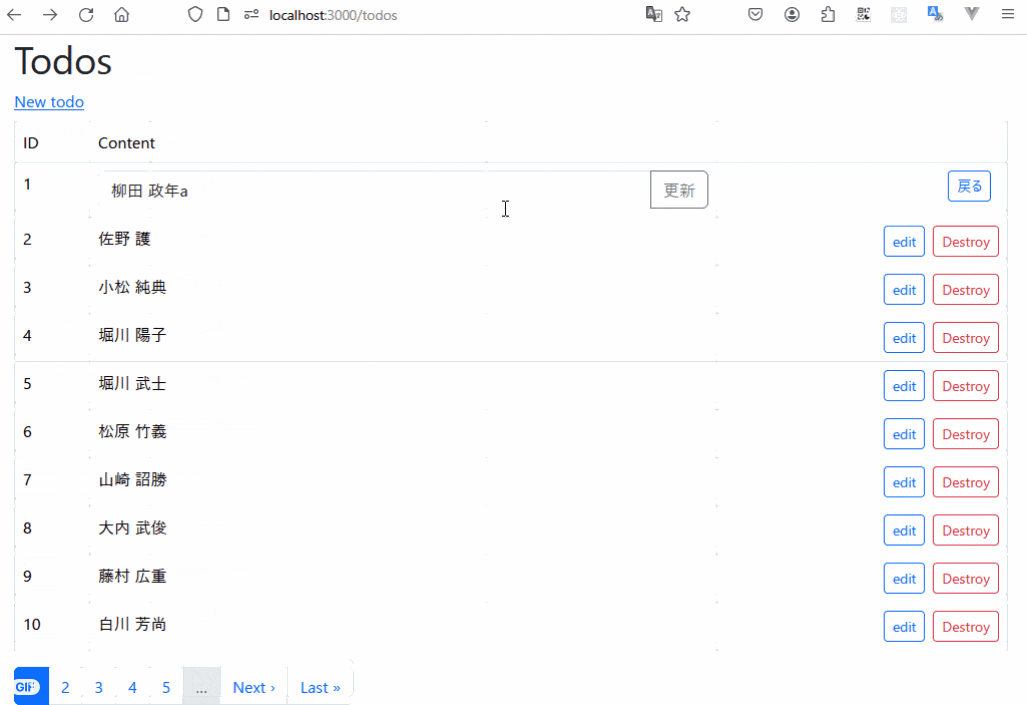
Task: Destroy todo 2 佐野 護
Action: pos(965,242)
